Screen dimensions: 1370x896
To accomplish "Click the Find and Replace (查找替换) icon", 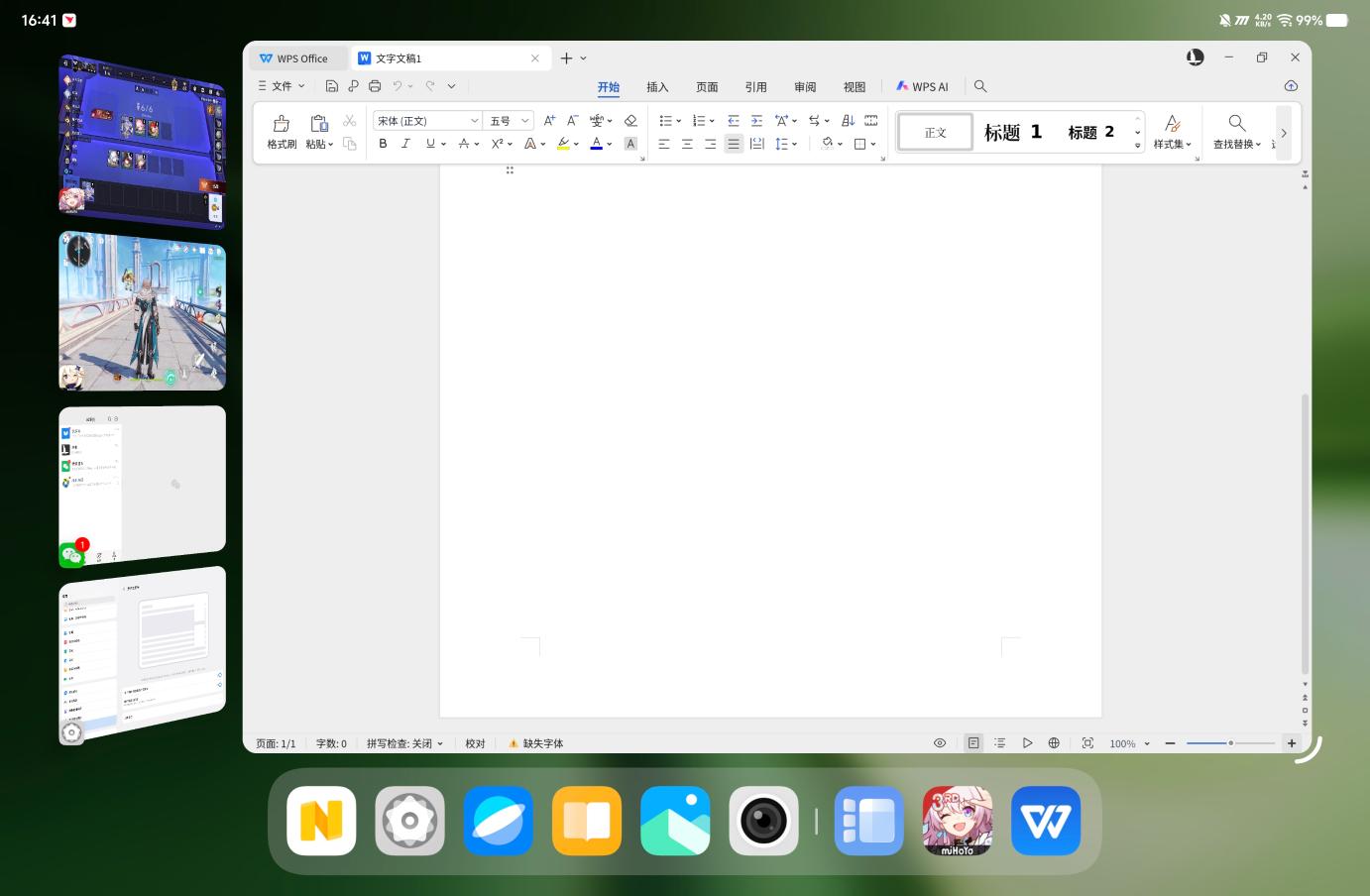I will click(1236, 123).
